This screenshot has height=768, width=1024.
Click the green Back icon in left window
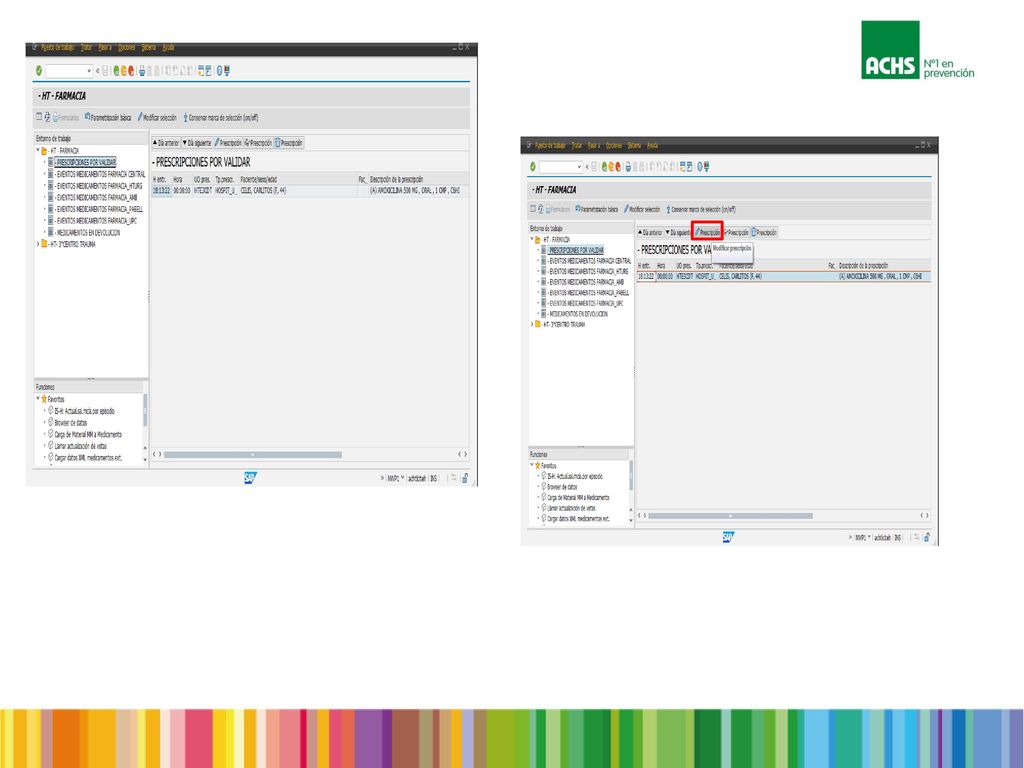117,71
